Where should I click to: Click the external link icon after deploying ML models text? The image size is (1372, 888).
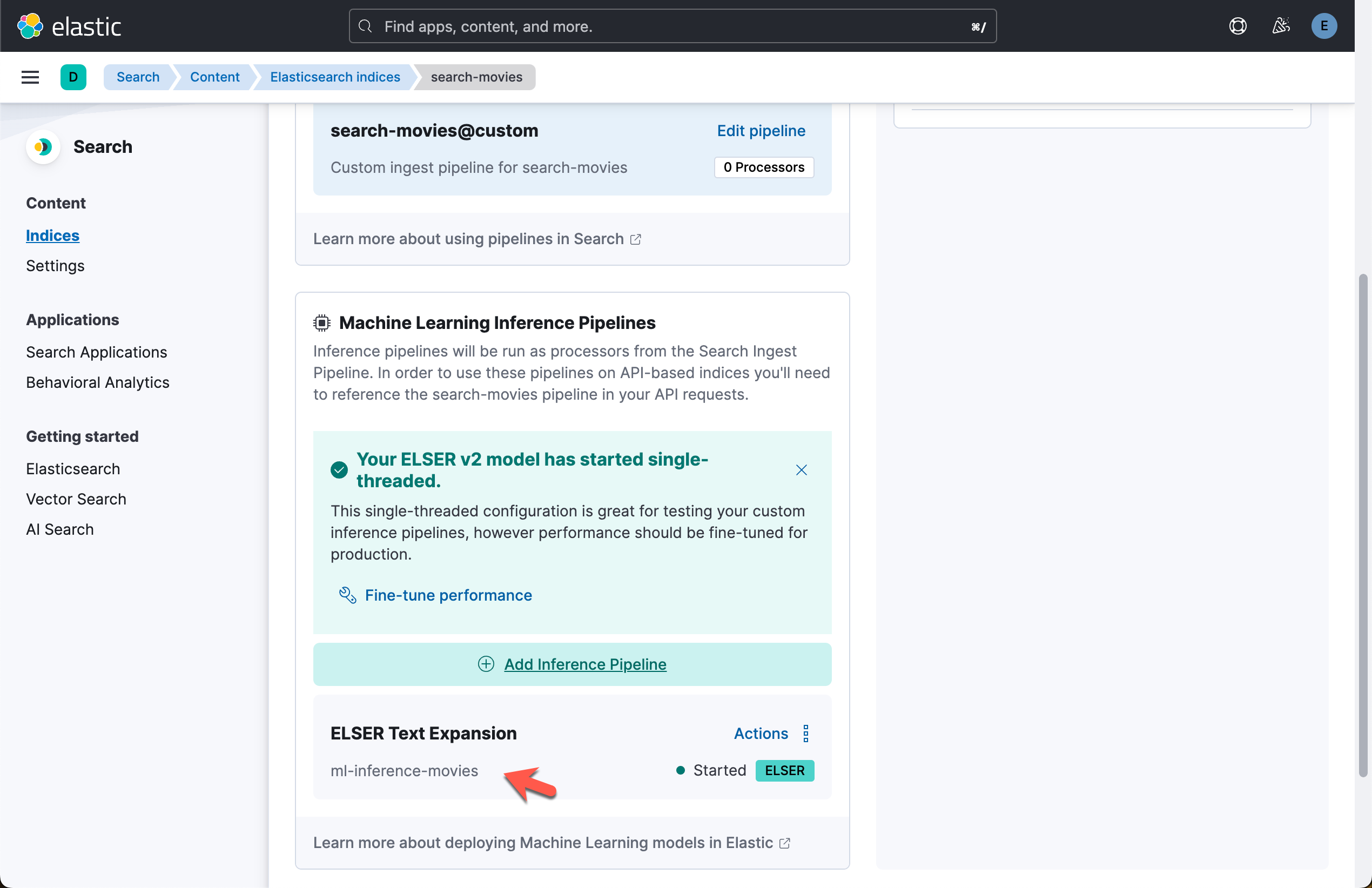point(784,843)
